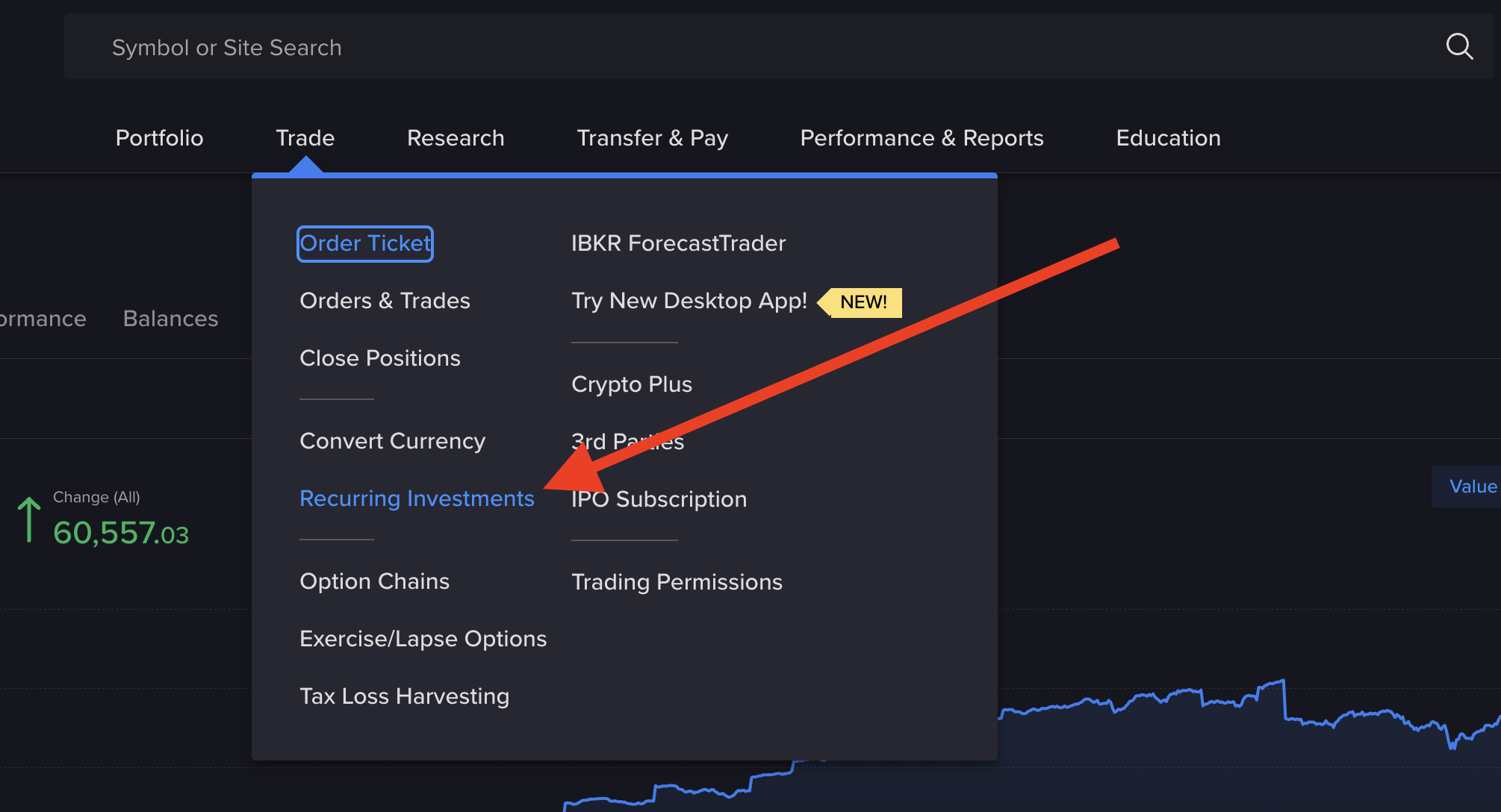Image resolution: width=1501 pixels, height=812 pixels.
Task: Go to Exercise/Lapse Options
Action: pyautogui.click(x=423, y=639)
